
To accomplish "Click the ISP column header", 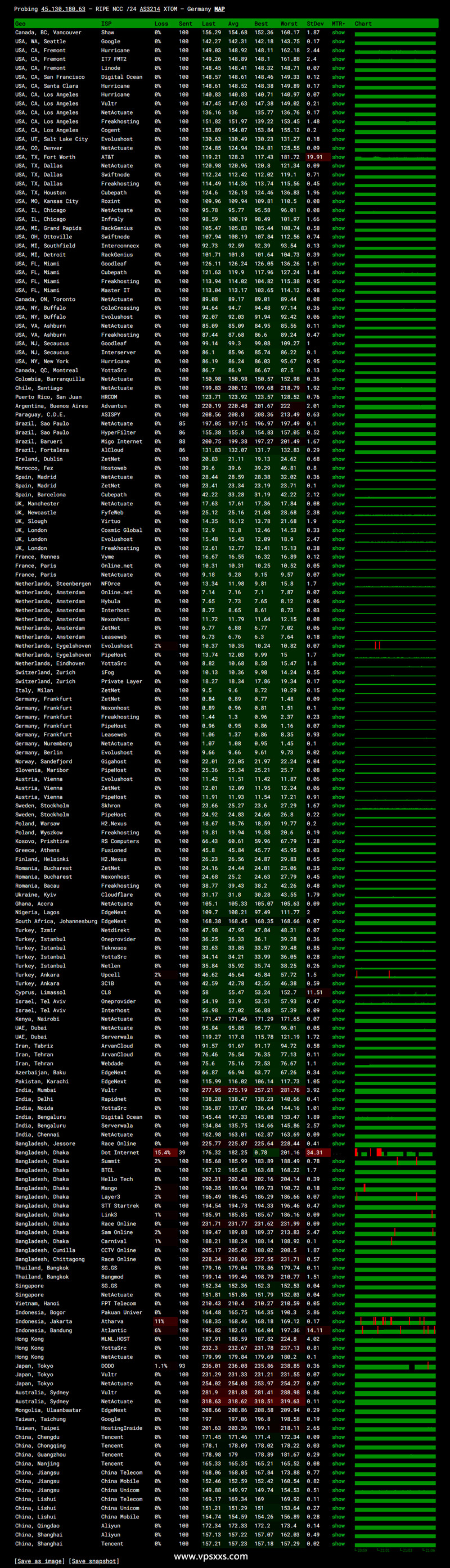I will pos(106,24).
